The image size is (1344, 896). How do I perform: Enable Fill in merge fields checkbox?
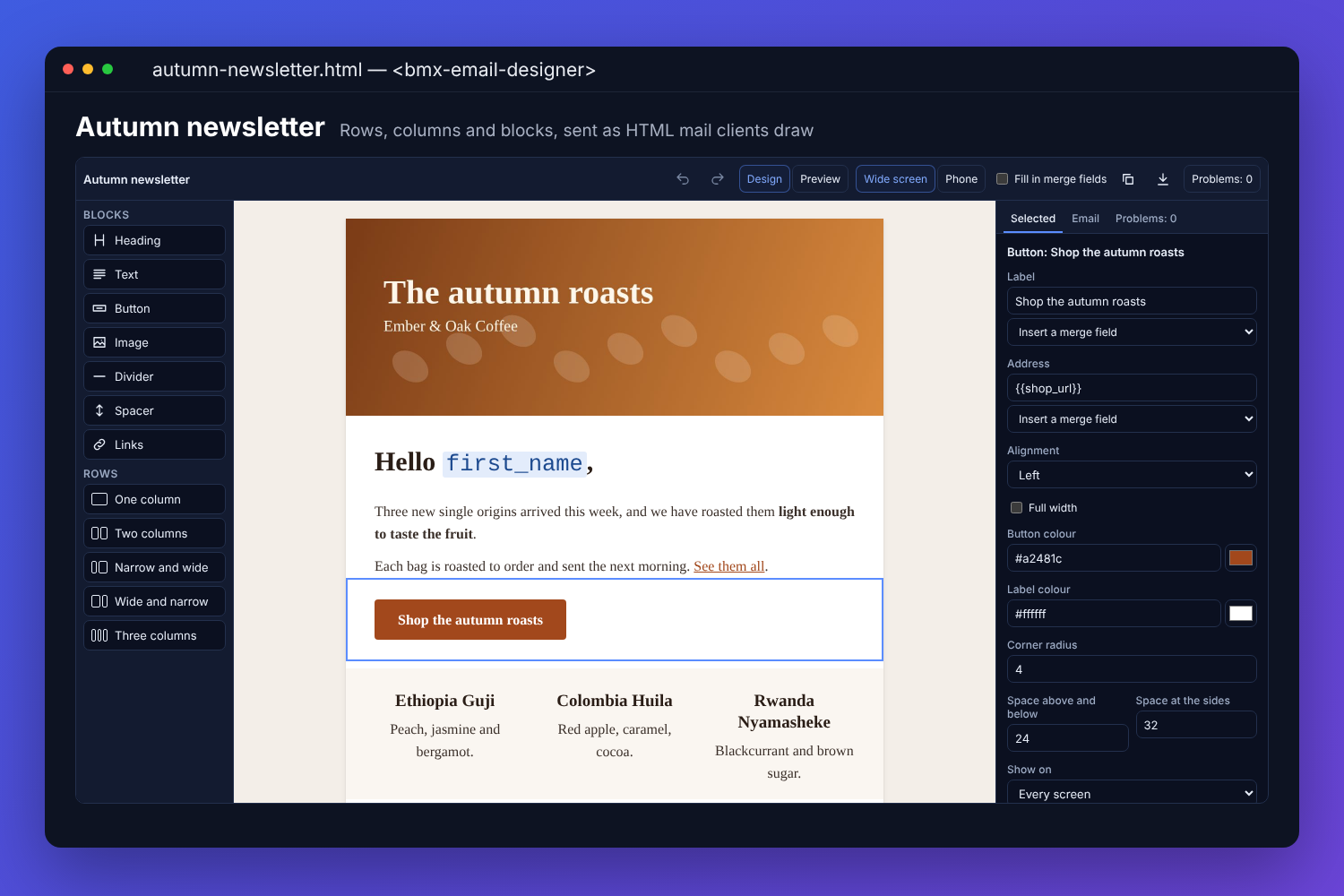click(x=1003, y=179)
